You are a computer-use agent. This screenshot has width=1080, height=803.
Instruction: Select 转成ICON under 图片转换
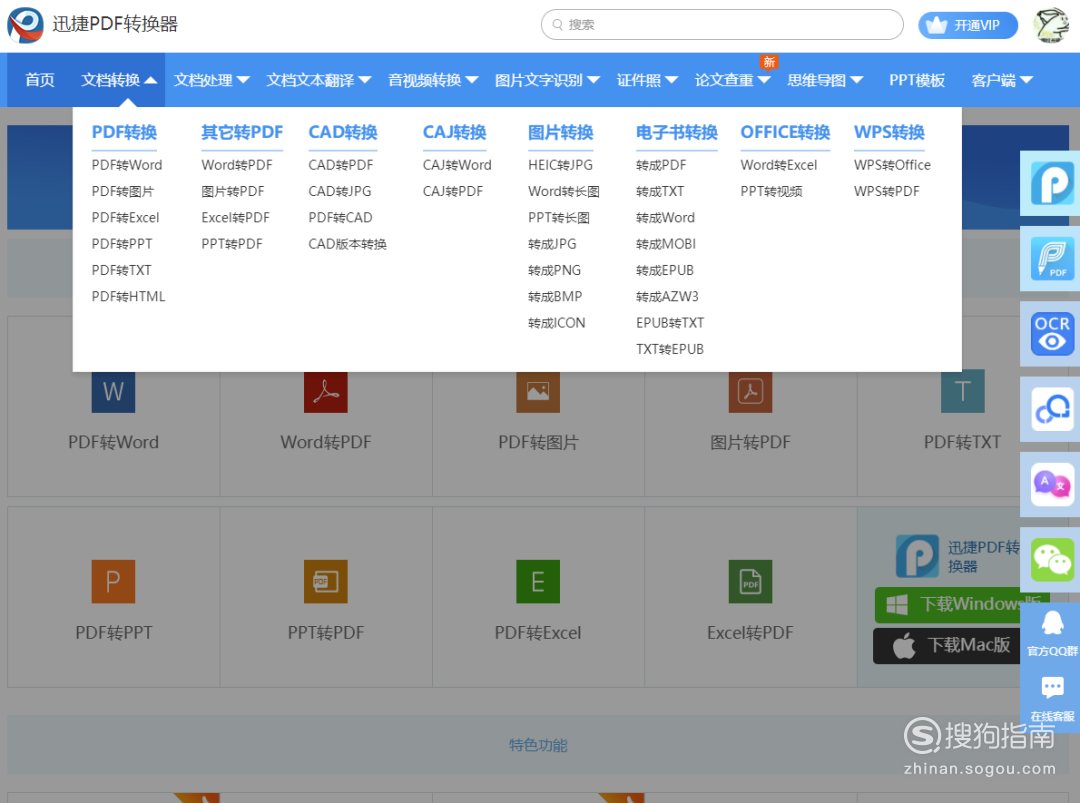point(557,323)
